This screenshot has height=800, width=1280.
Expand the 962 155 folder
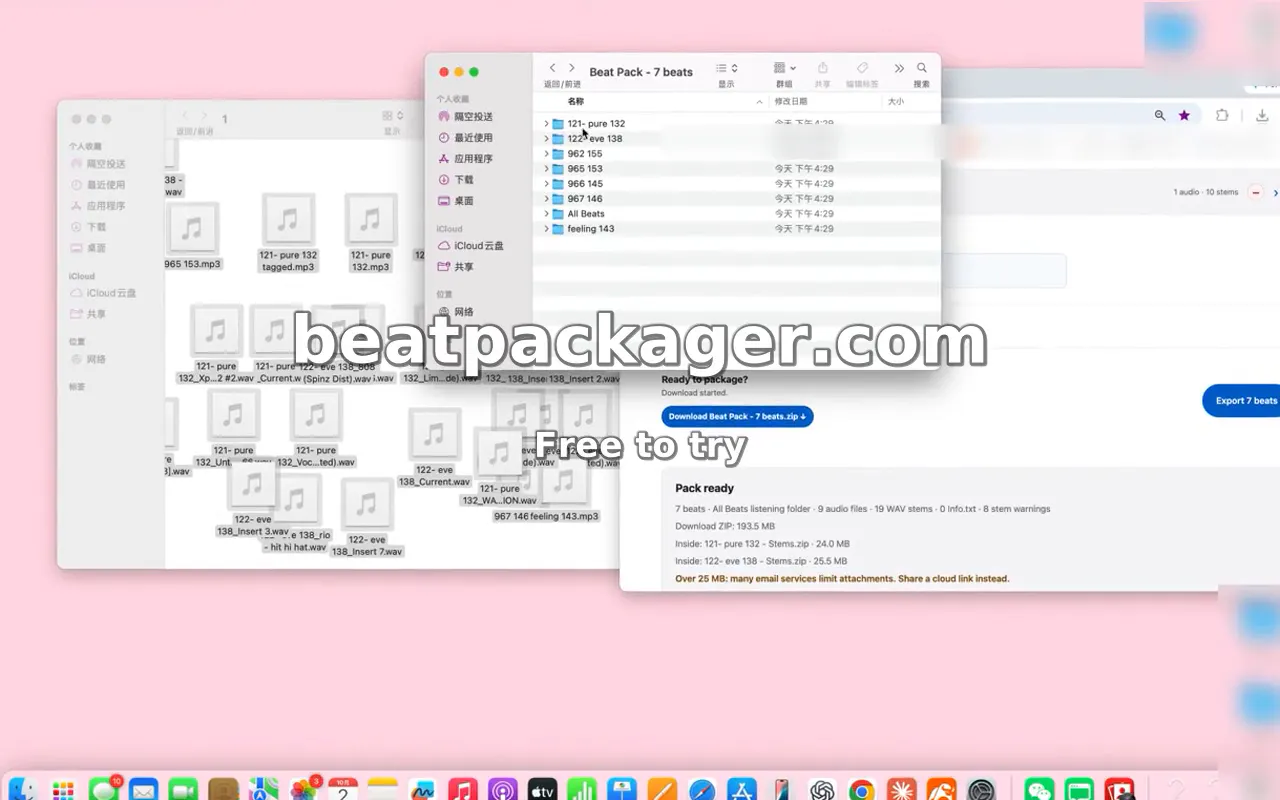(546, 154)
